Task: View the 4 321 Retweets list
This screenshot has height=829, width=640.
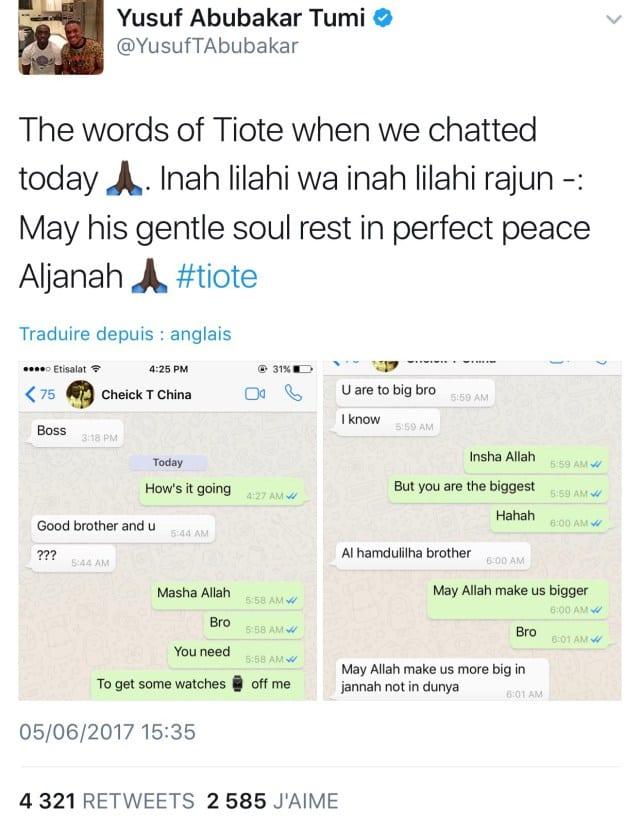Action: click(107, 801)
